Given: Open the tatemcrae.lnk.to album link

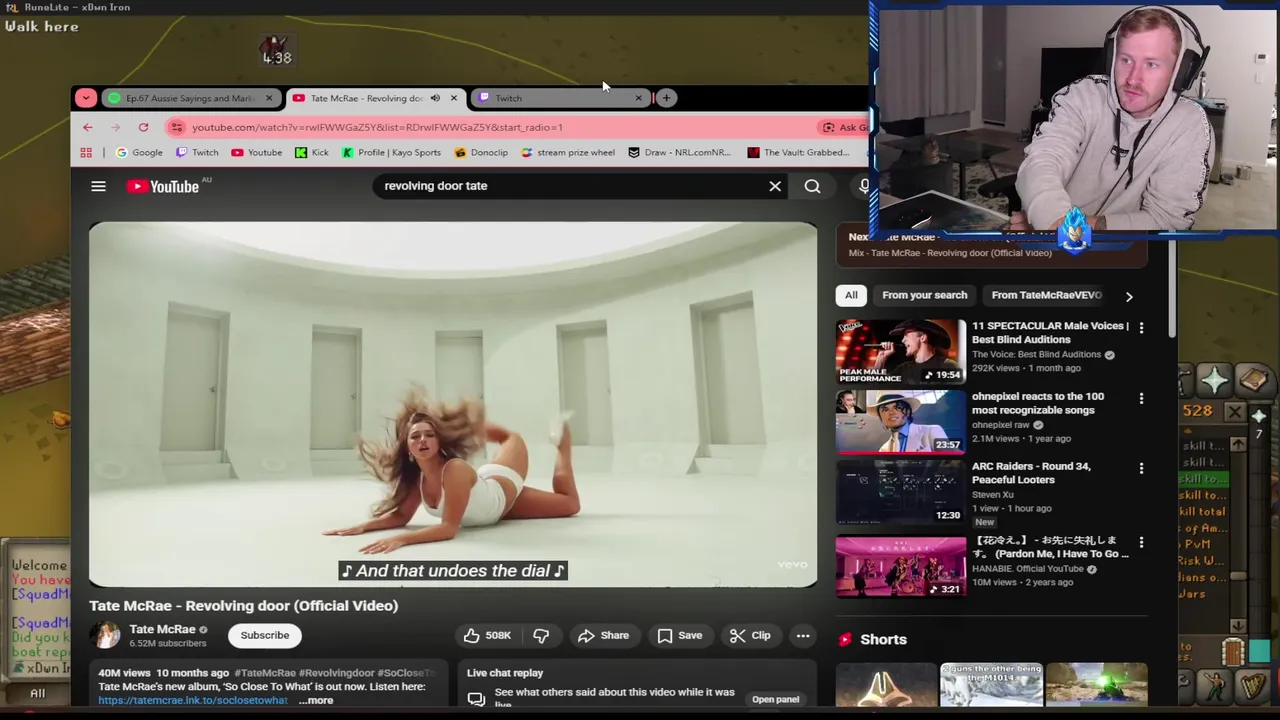Looking at the screenshot, I should tap(193, 700).
